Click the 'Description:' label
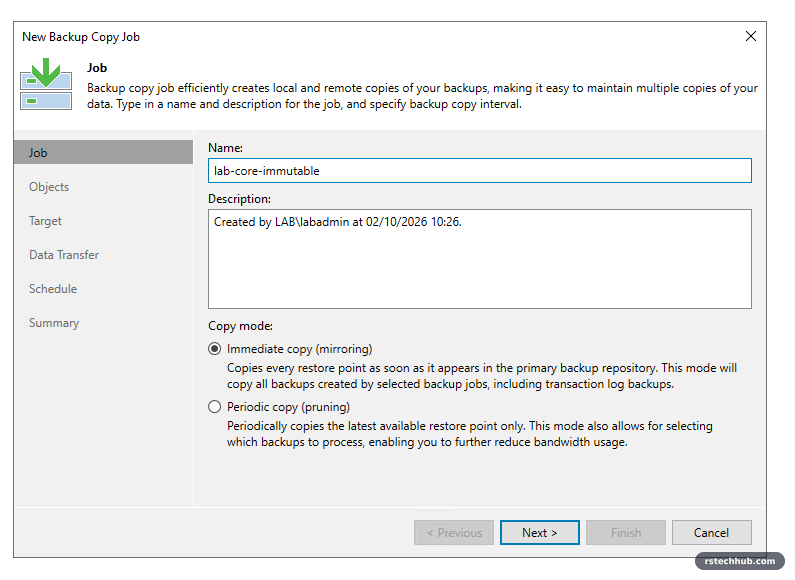 (x=239, y=199)
